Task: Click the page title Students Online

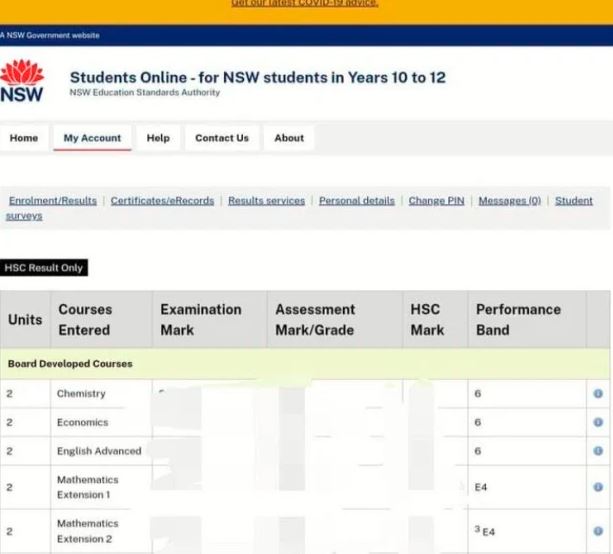Action: tap(257, 77)
